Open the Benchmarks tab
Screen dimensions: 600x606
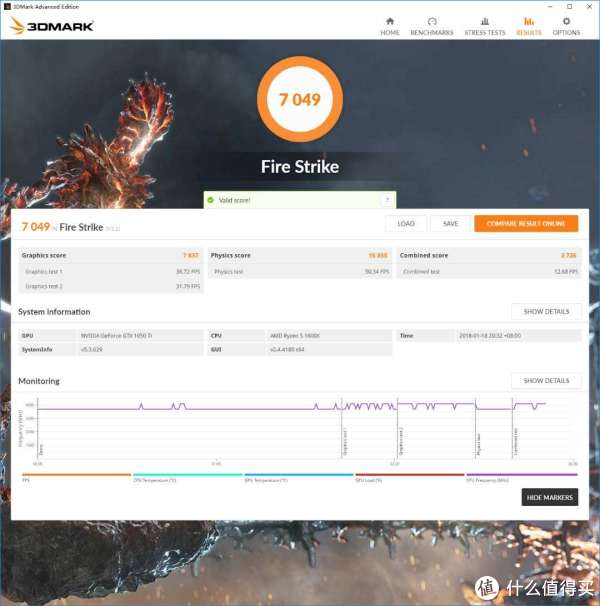pyautogui.click(x=431, y=26)
